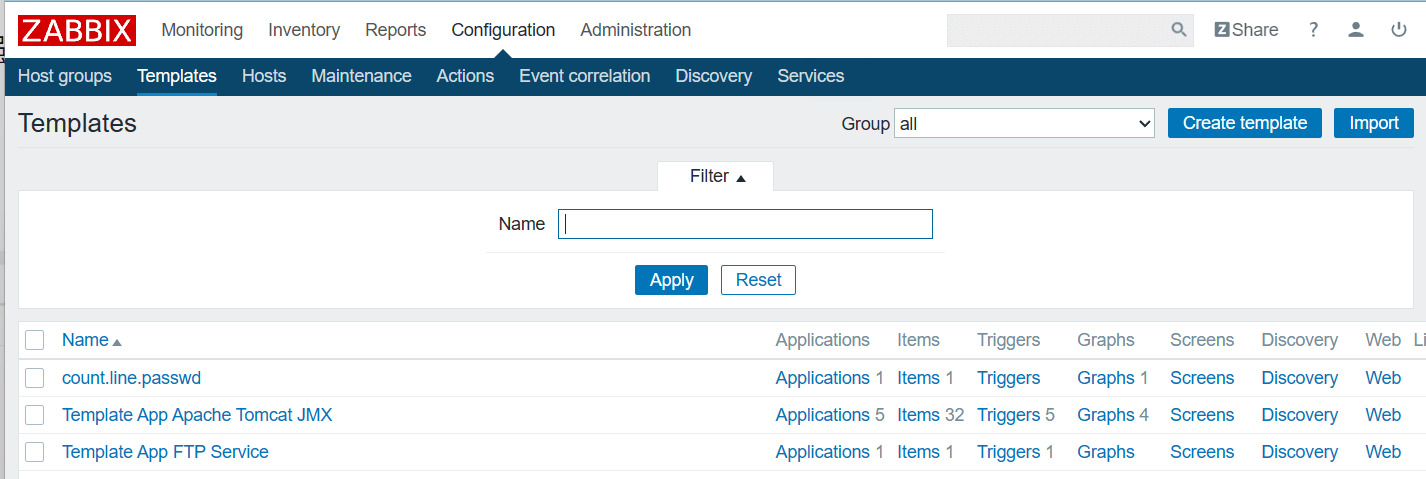Open the help question mark icon
1426x479 pixels.
pyautogui.click(x=1314, y=30)
